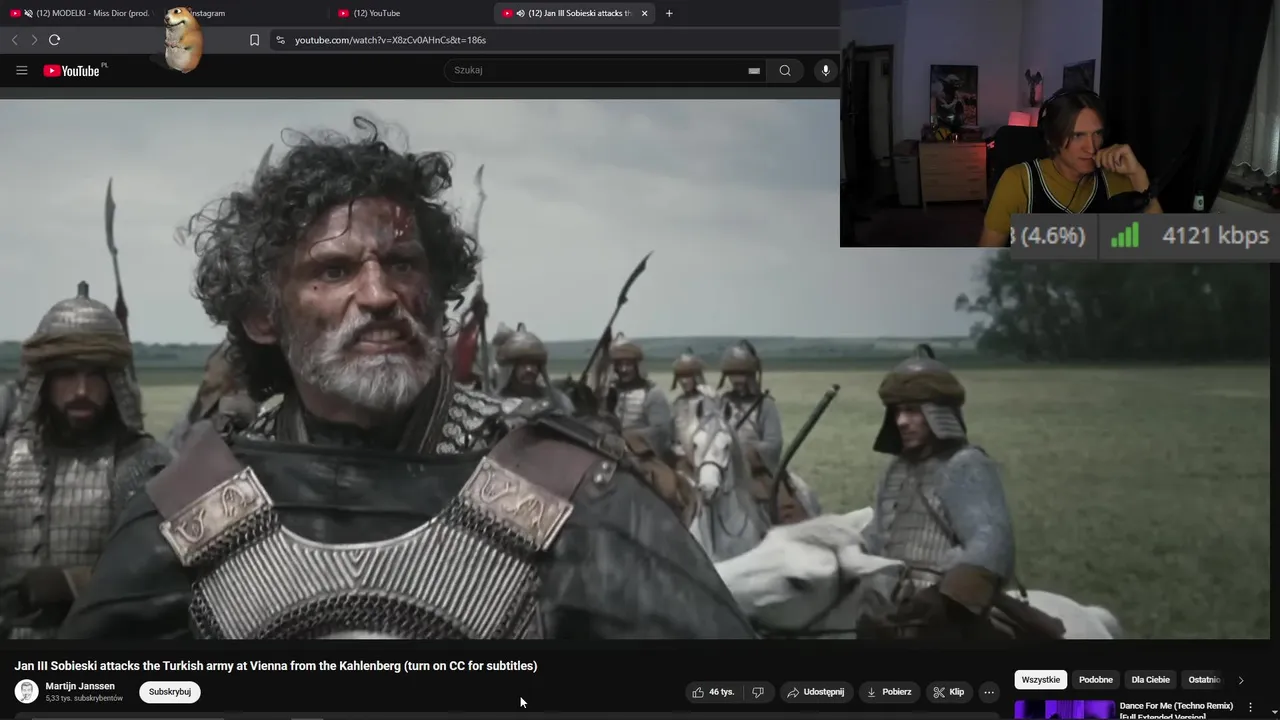Screen dimensions: 1280x720
Task: Click the search magnifier button
Action: 785,70
